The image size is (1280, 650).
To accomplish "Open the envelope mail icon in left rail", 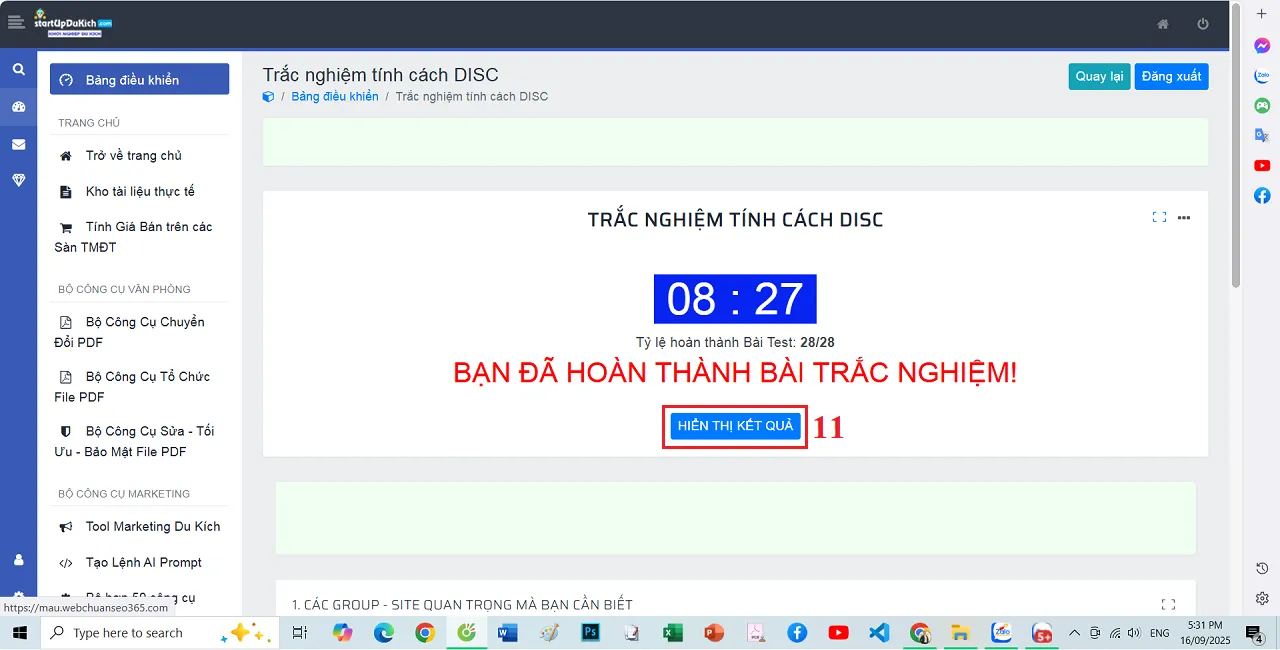I will [18, 144].
